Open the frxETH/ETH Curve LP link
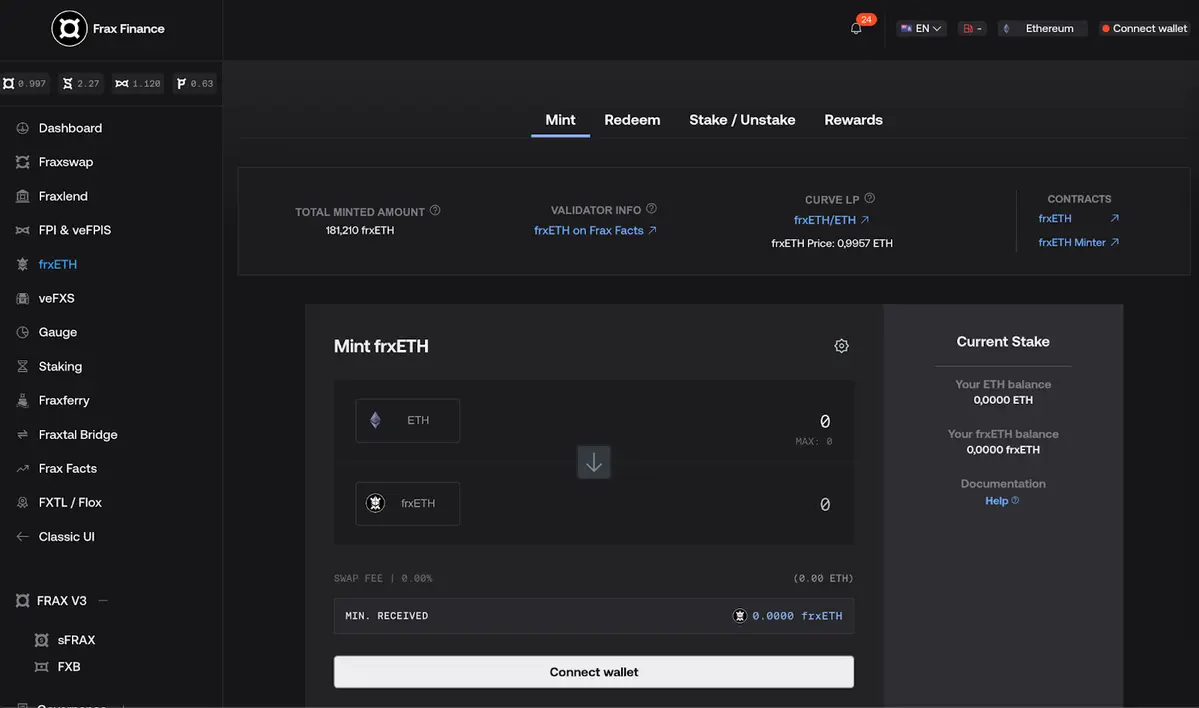This screenshot has width=1199, height=708. (831, 220)
